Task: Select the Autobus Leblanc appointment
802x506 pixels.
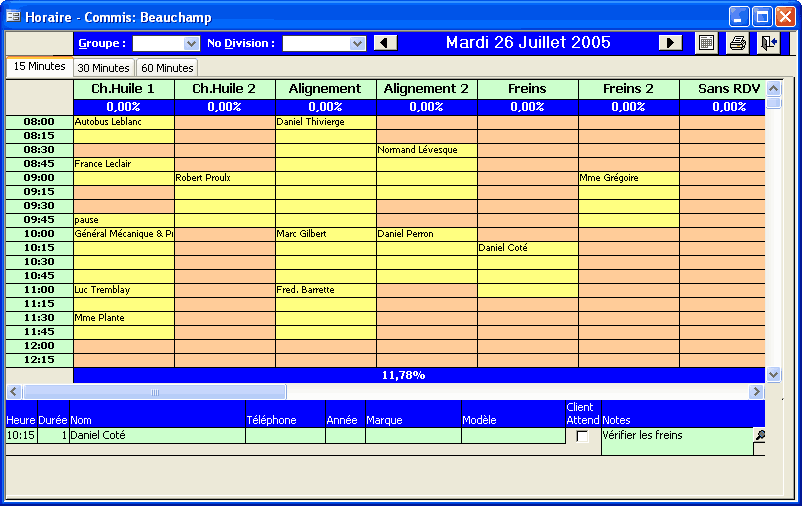Action: [123, 122]
